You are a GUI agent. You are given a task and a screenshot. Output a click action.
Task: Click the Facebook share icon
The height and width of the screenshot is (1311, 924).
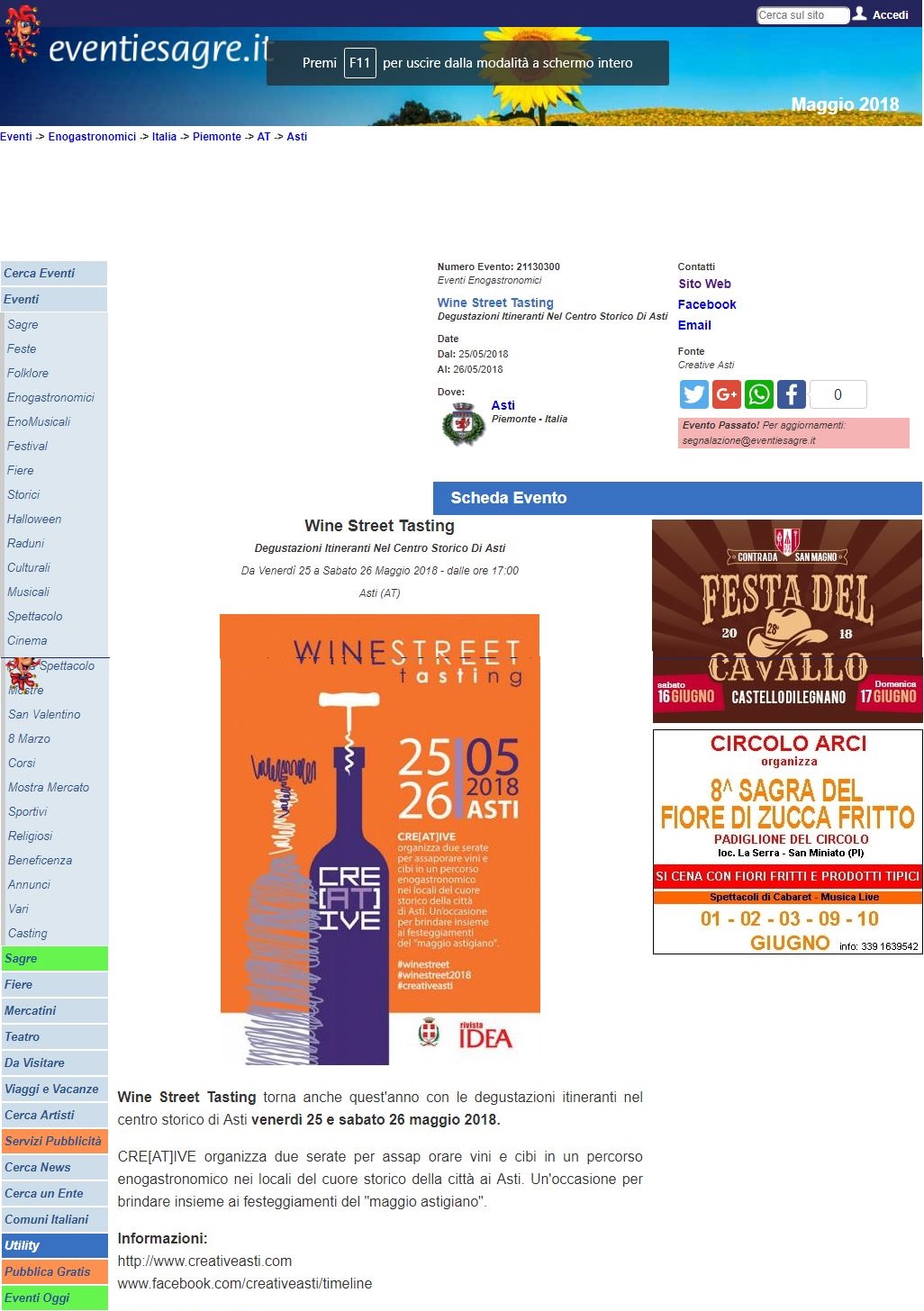(x=791, y=394)
